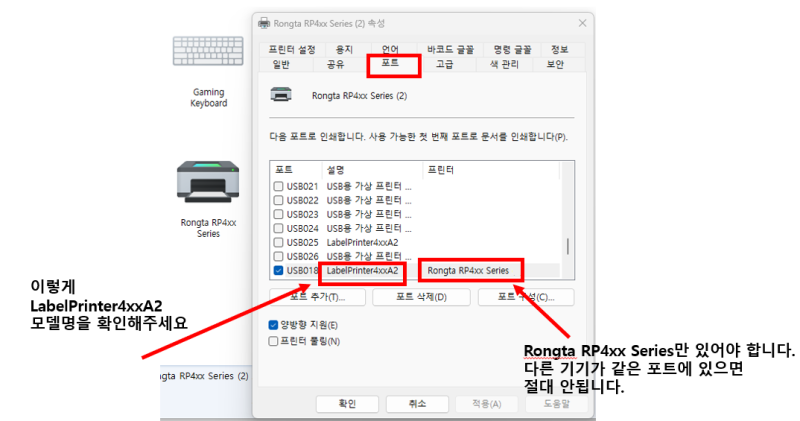Select the USB024 port row text
The width and height of the screenshot is (800, 421).
(302, 228)
